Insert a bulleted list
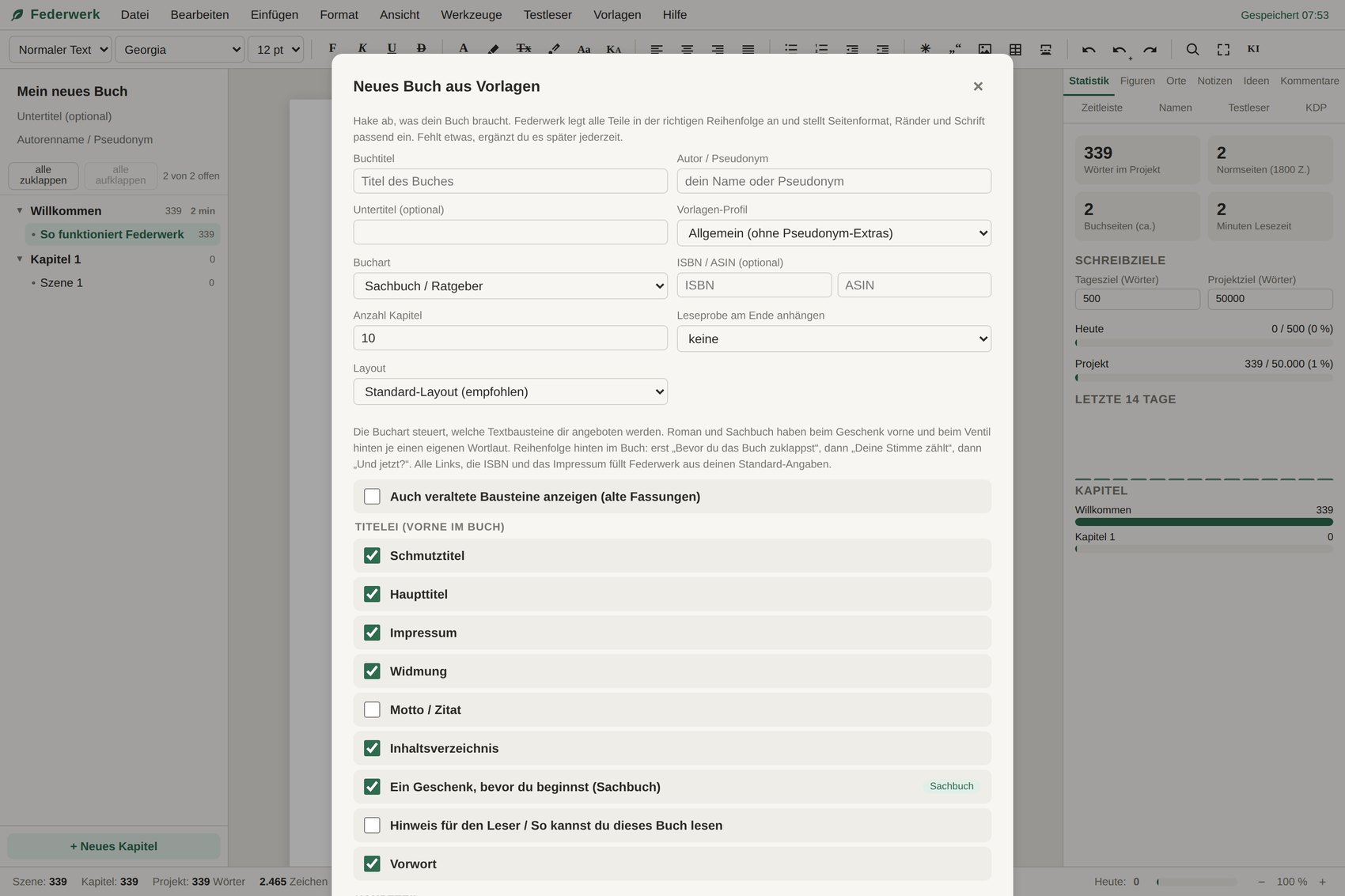1345x896 pixels. pos(790,49)
